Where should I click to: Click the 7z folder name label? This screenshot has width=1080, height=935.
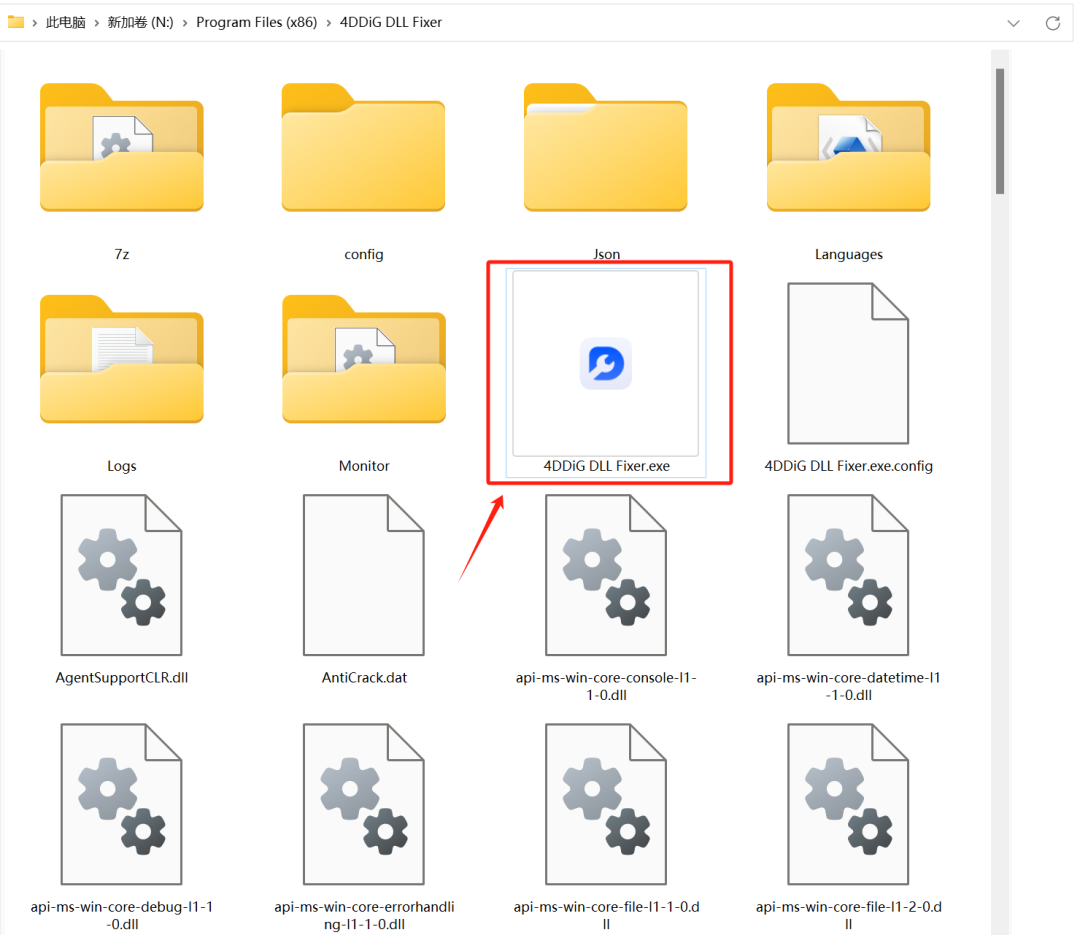(x=121, y=254)
